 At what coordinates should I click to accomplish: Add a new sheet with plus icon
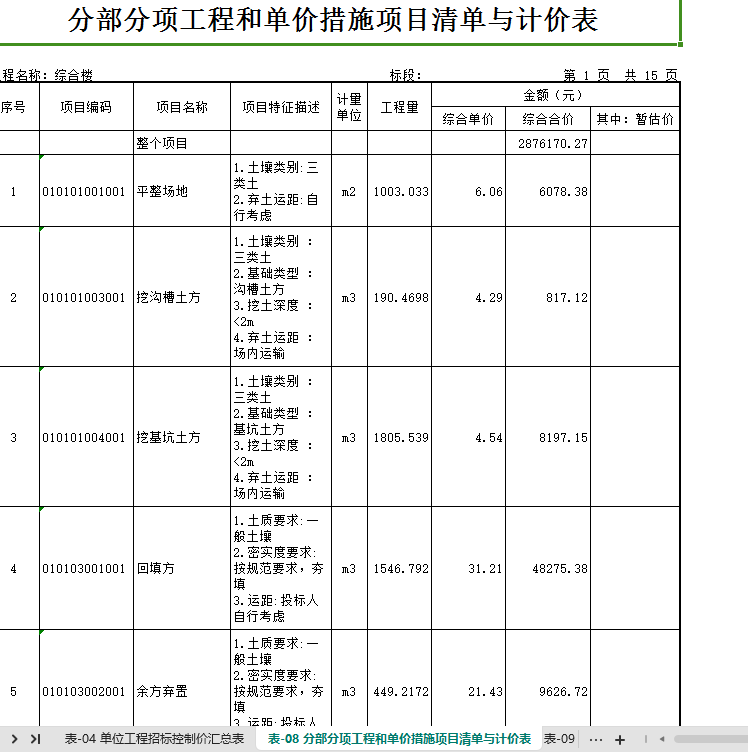pyautogui.click(x=620, y=740)
